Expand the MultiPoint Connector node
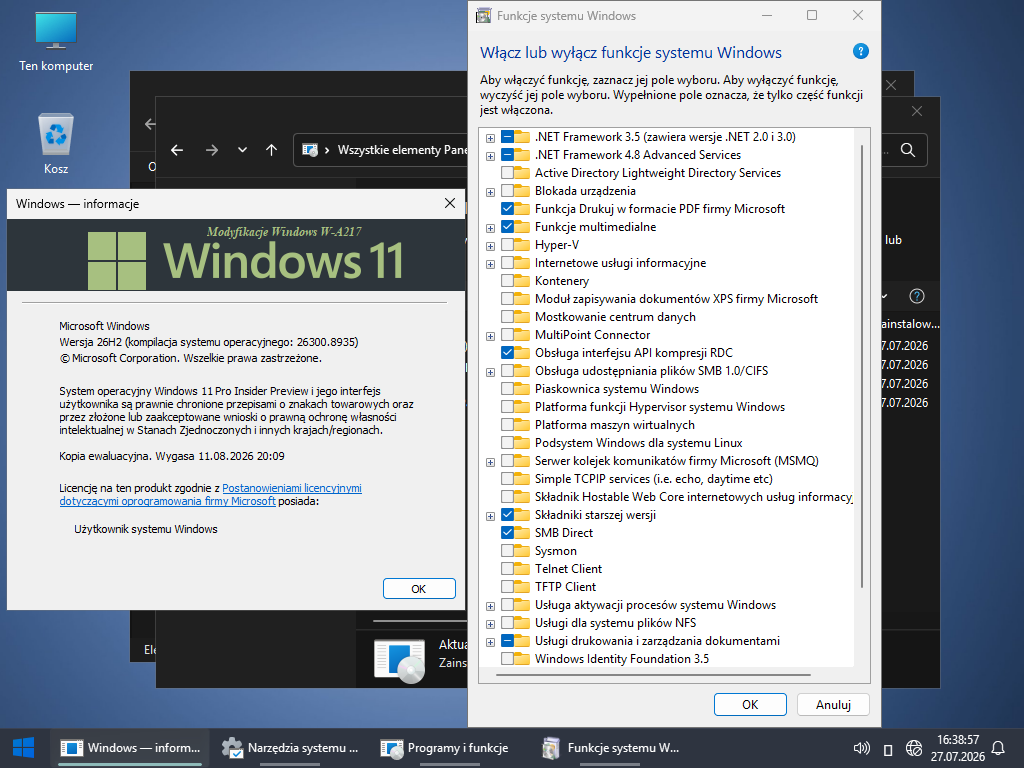The image size is (1024, 768). click(490, 336)
